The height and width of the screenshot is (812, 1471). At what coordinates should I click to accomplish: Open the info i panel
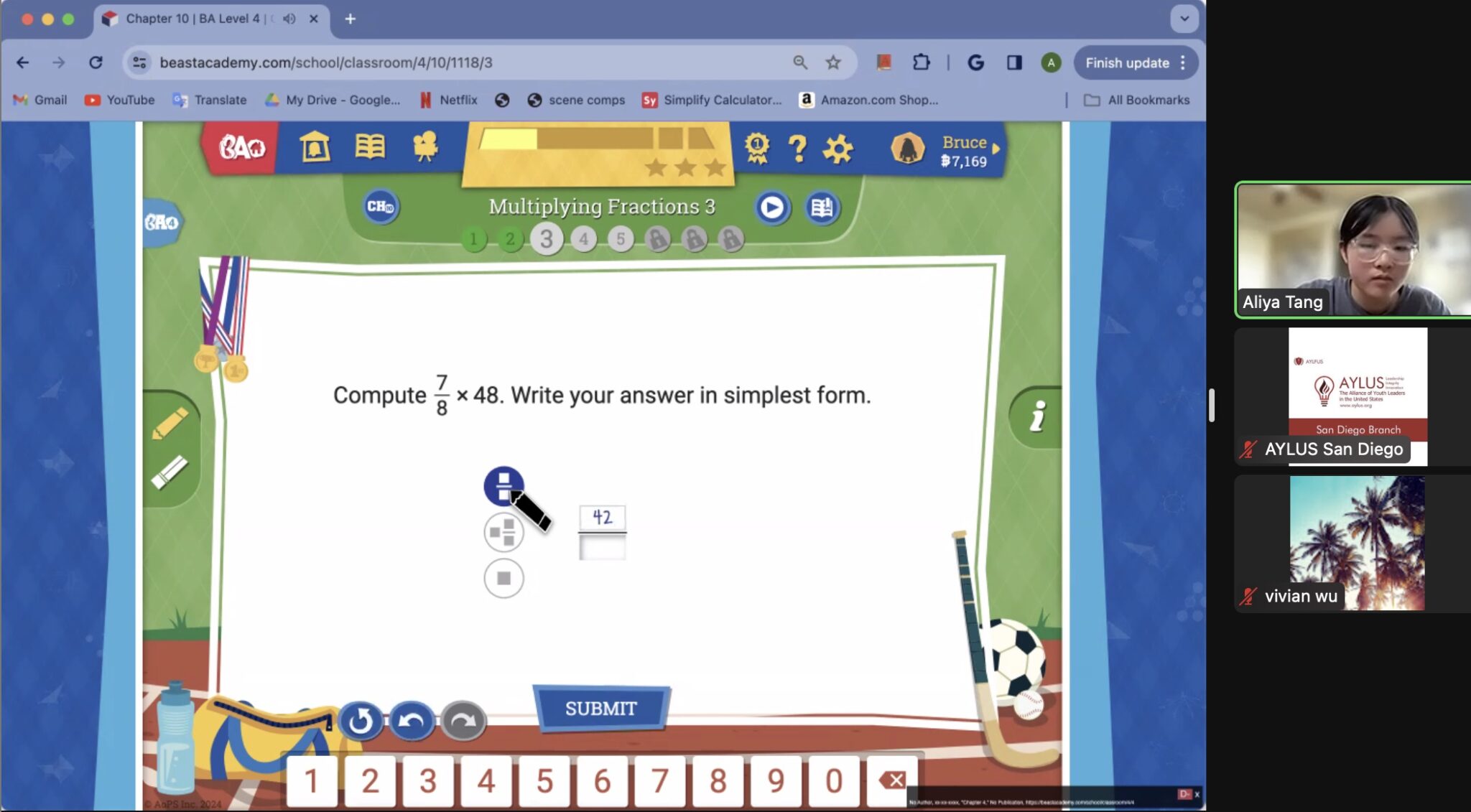tap(1036, 417)
